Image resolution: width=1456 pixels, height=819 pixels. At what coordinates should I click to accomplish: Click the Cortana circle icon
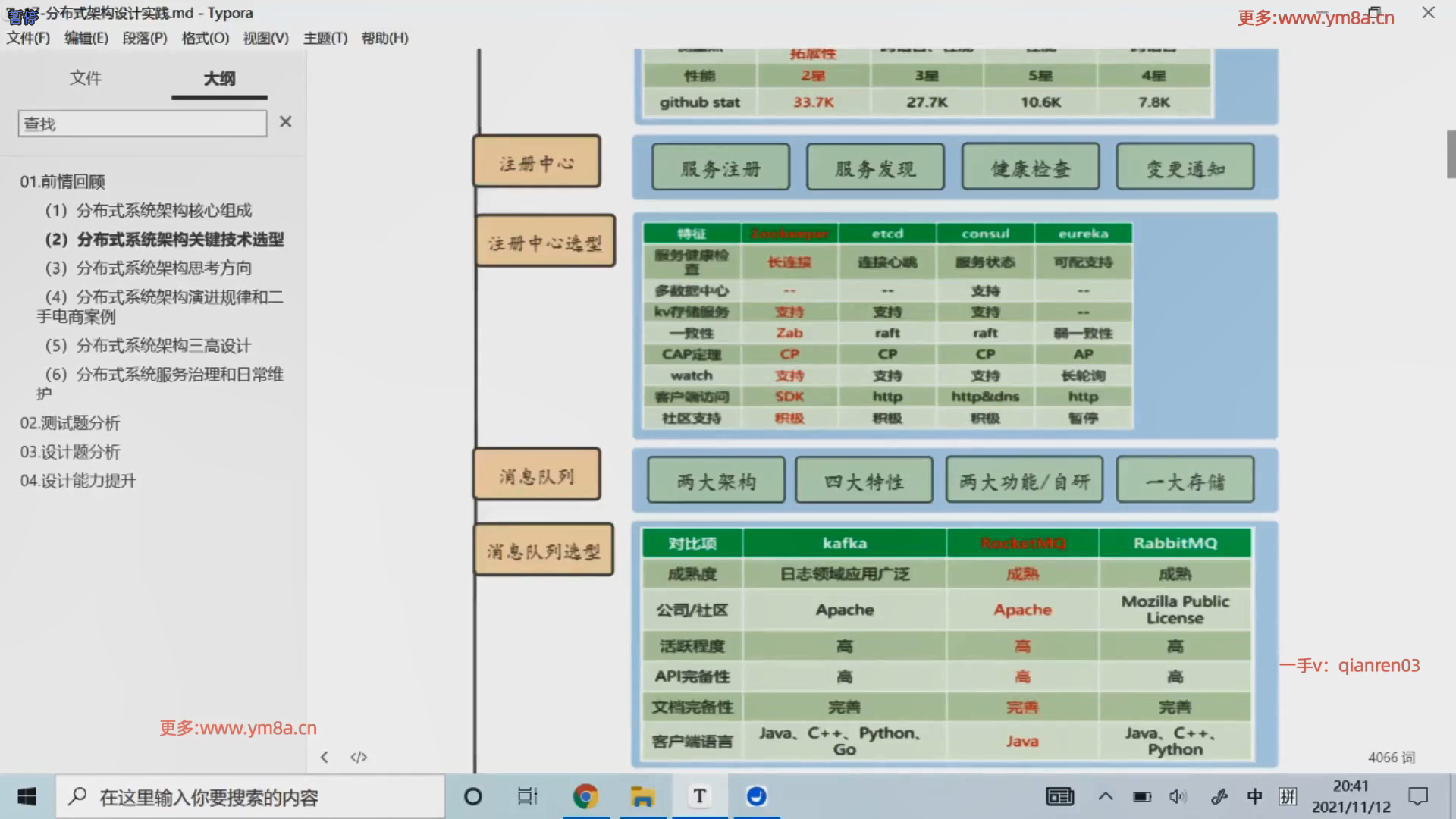pyautogui.click(x=472, y=796)
